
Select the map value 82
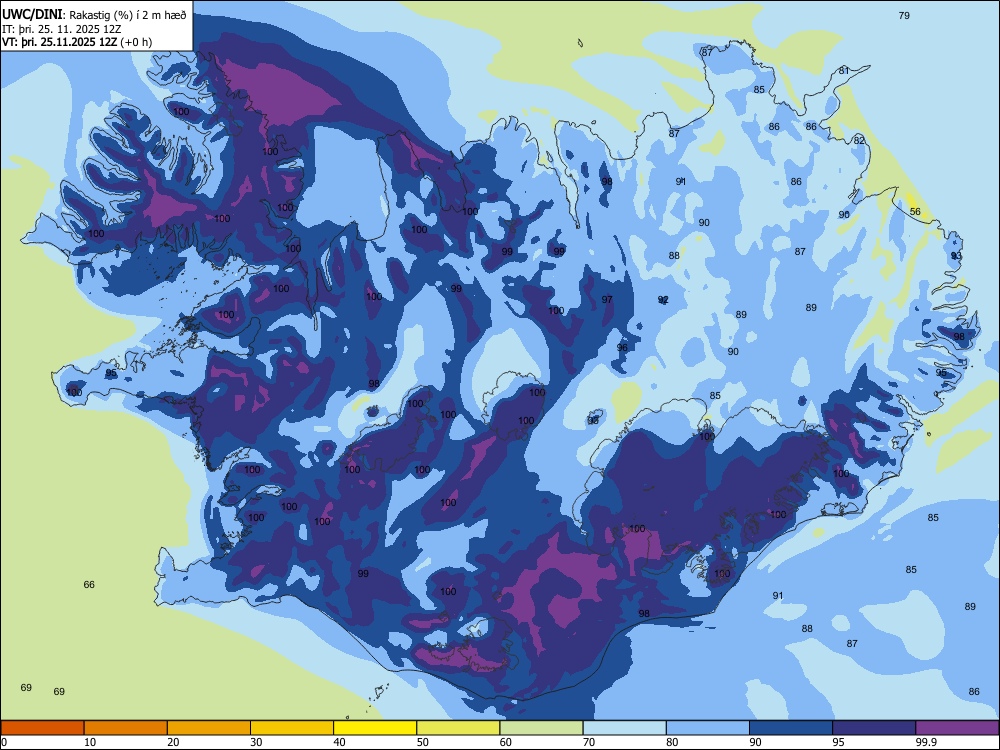point(859,140)
